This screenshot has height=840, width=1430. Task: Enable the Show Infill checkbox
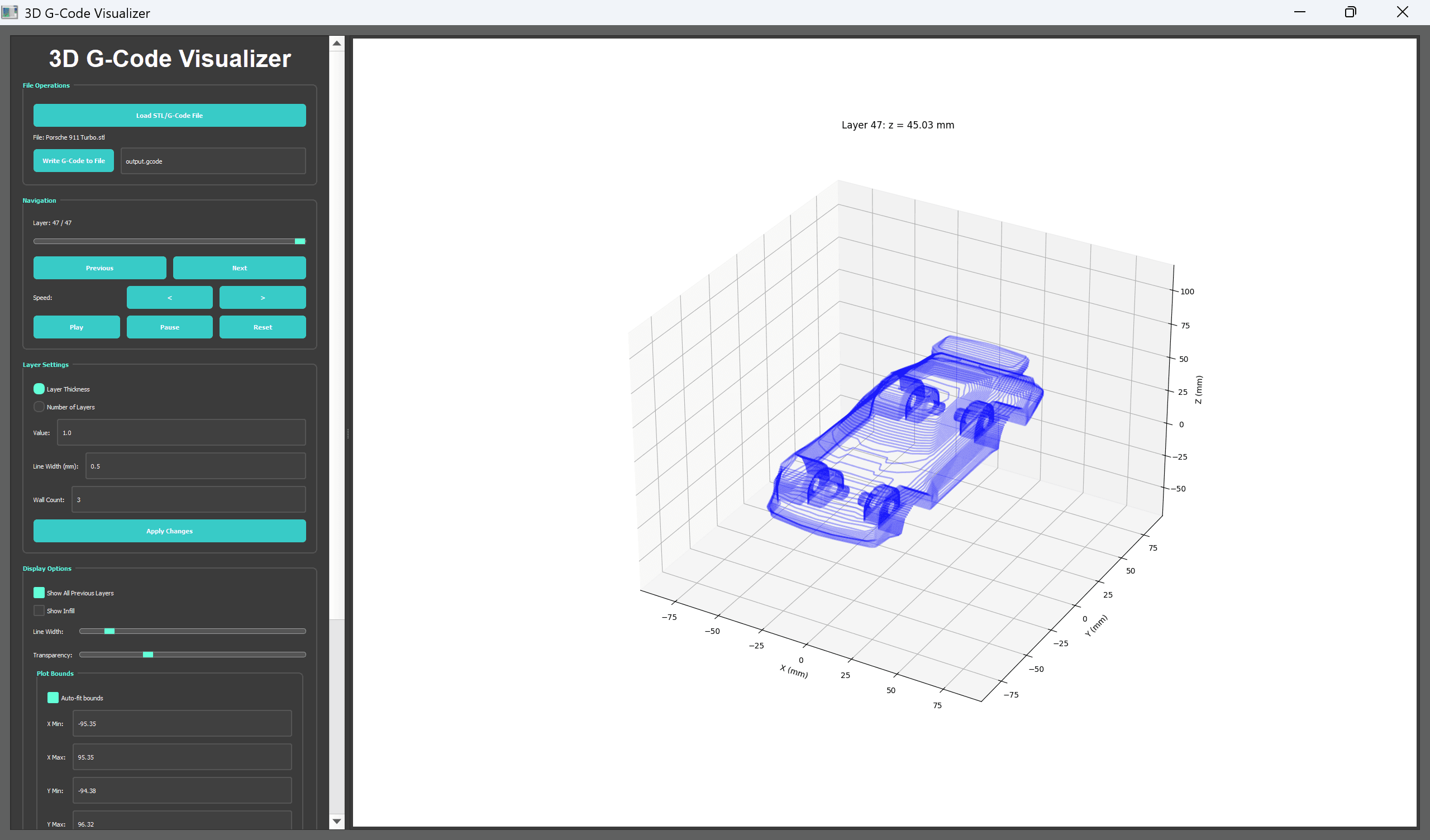click(x=39, y=610)
